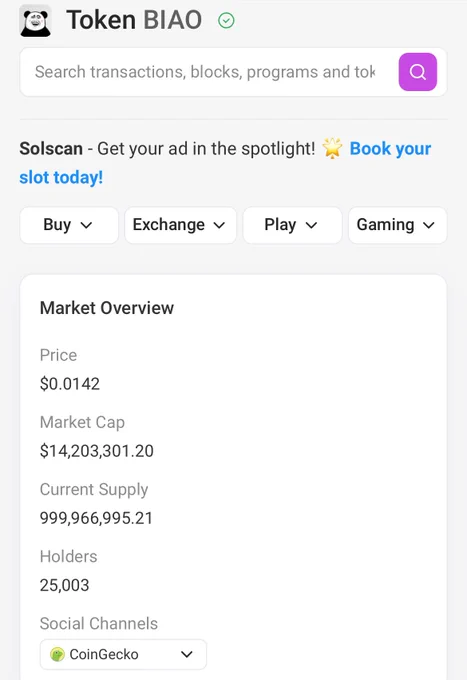Click the BIAO panda token logo
This screenshot has width=467, height=680.
point(36,21)
